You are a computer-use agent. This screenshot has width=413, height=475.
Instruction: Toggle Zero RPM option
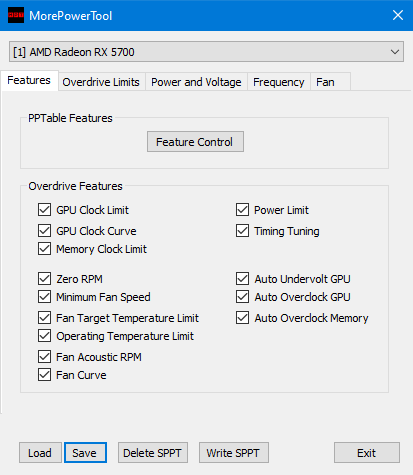click(44, 279)
